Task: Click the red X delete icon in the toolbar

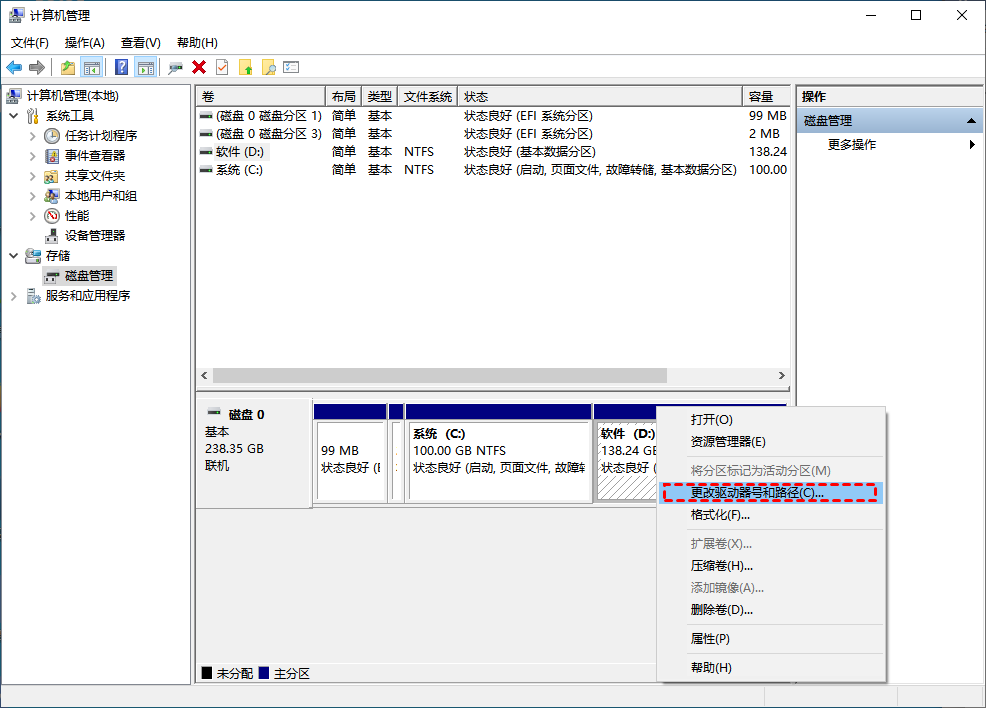Action: 198,66
